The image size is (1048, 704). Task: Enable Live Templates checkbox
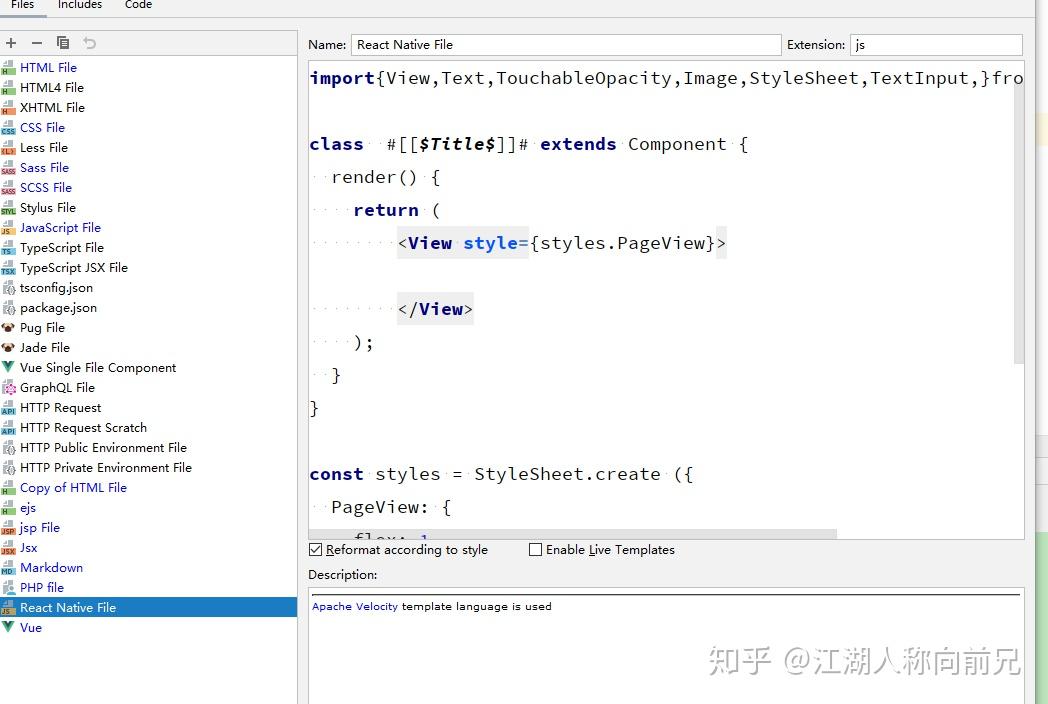535,550
